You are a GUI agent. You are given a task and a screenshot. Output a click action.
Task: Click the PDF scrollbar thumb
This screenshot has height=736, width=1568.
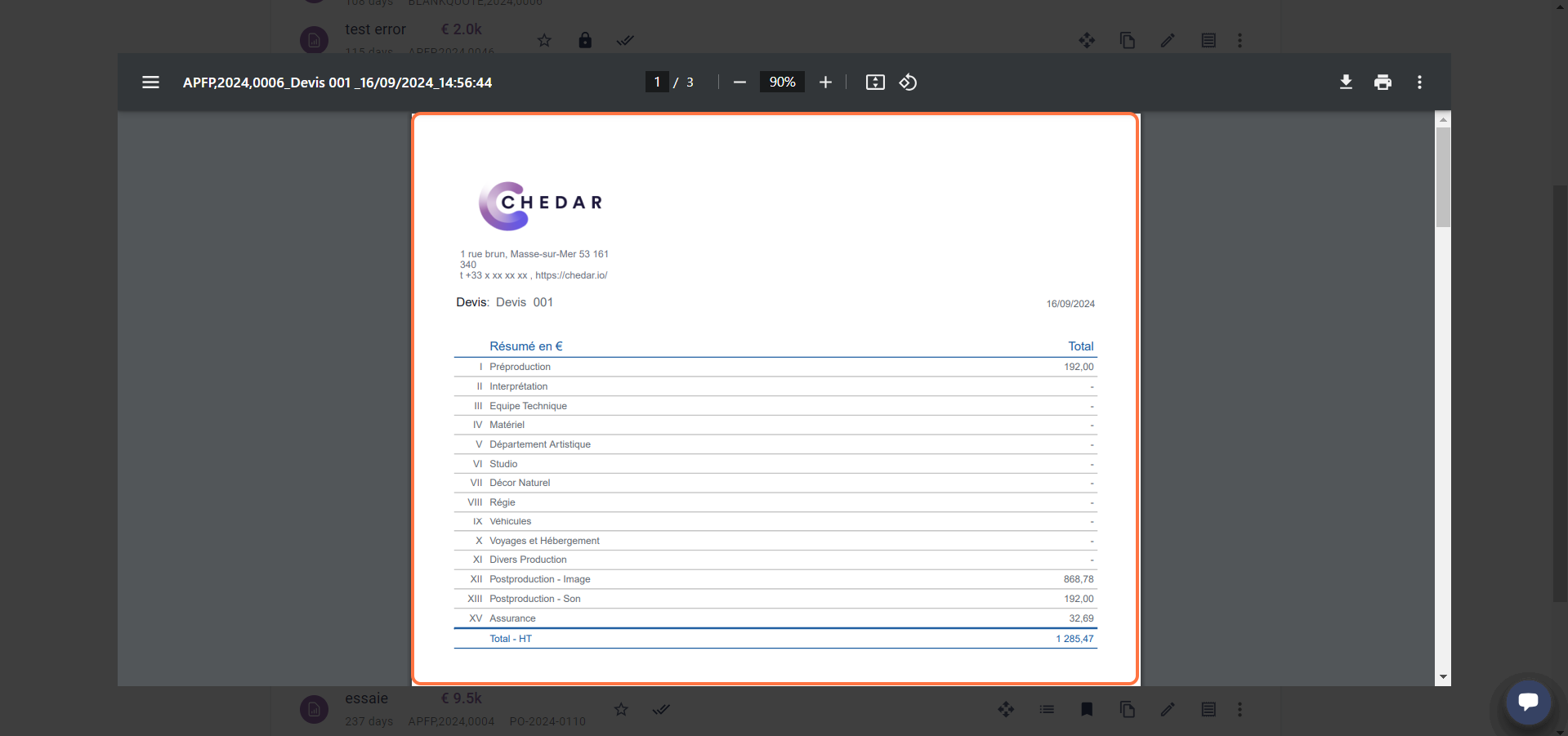[x=1443, y=176]
